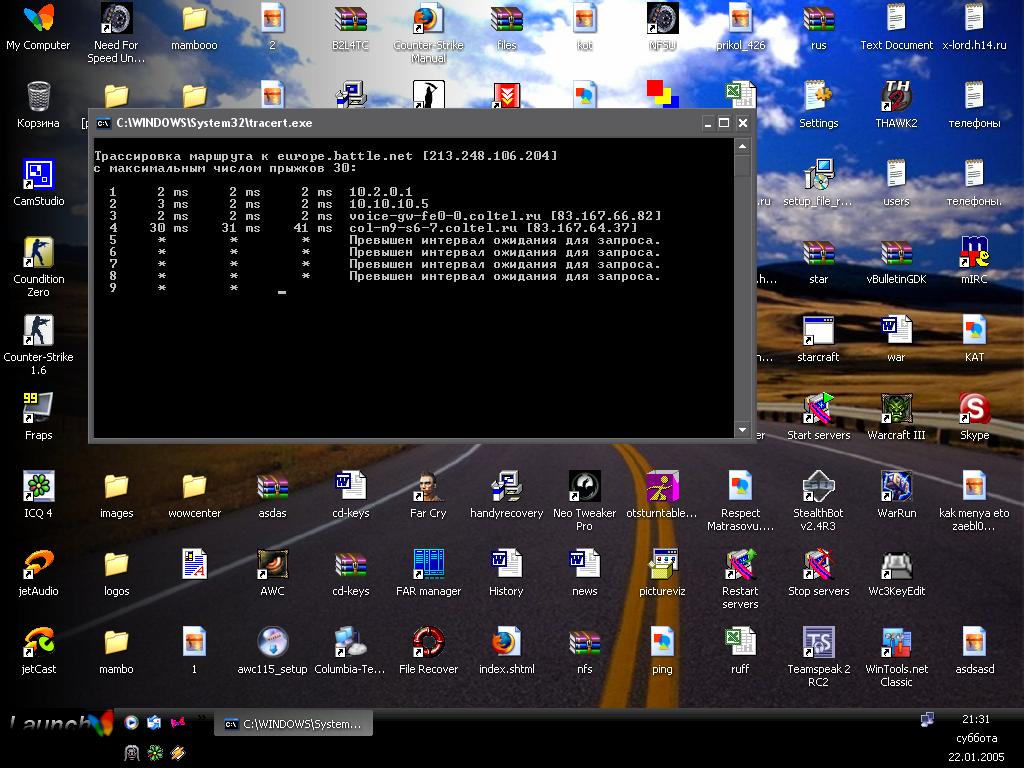Expand the quick launch overflow chevron
The height and width of the screenshot is (768, 1024).
click(x=202, y=718)
